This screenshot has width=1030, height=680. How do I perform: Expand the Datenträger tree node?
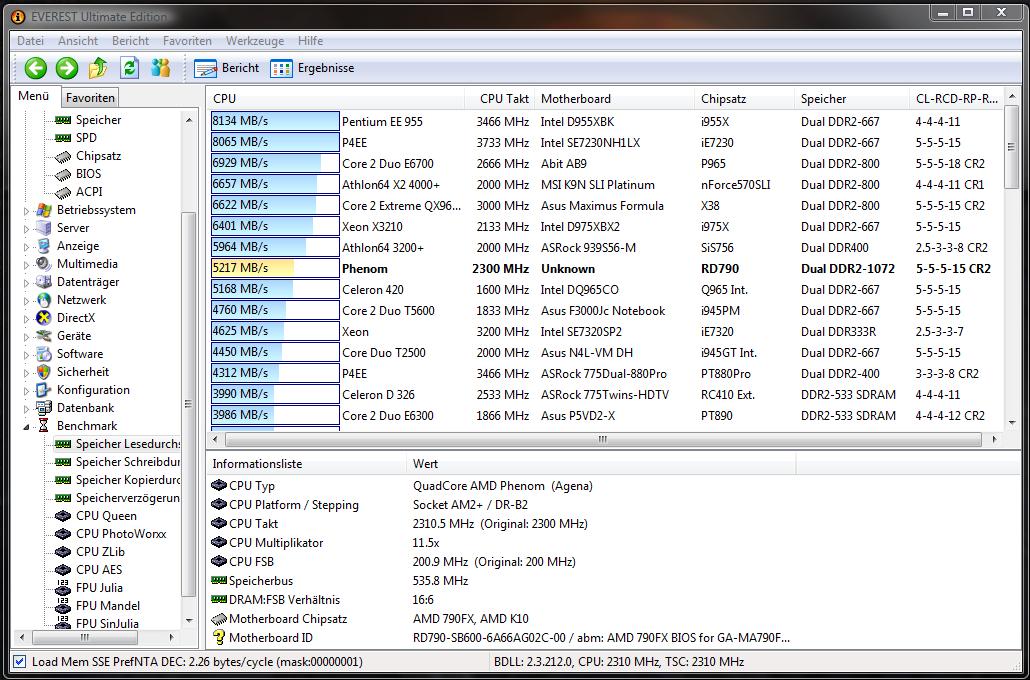[x=27, y=283]
